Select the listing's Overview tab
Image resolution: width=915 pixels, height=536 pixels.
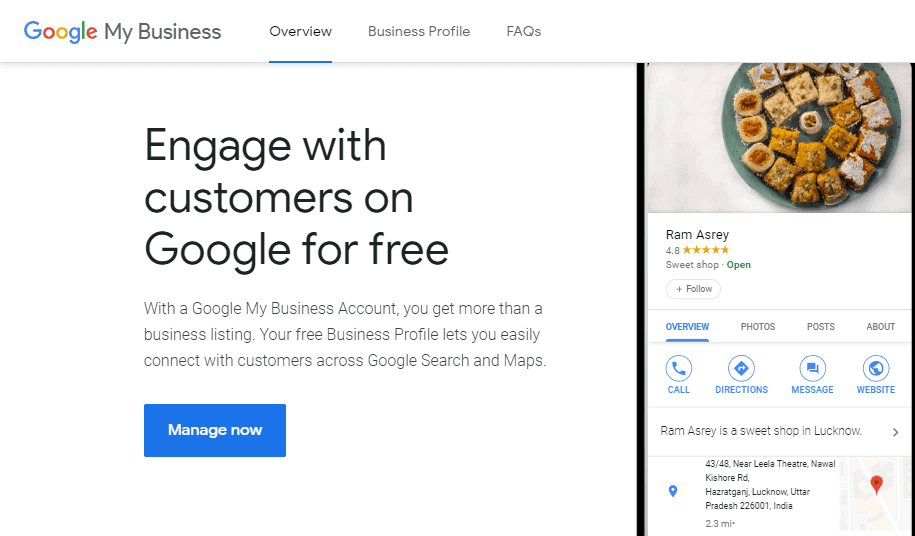687,327
